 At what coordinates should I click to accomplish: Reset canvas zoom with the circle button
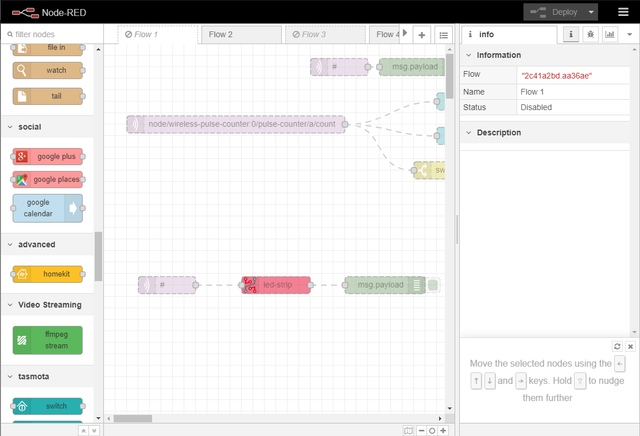point(432,430)
